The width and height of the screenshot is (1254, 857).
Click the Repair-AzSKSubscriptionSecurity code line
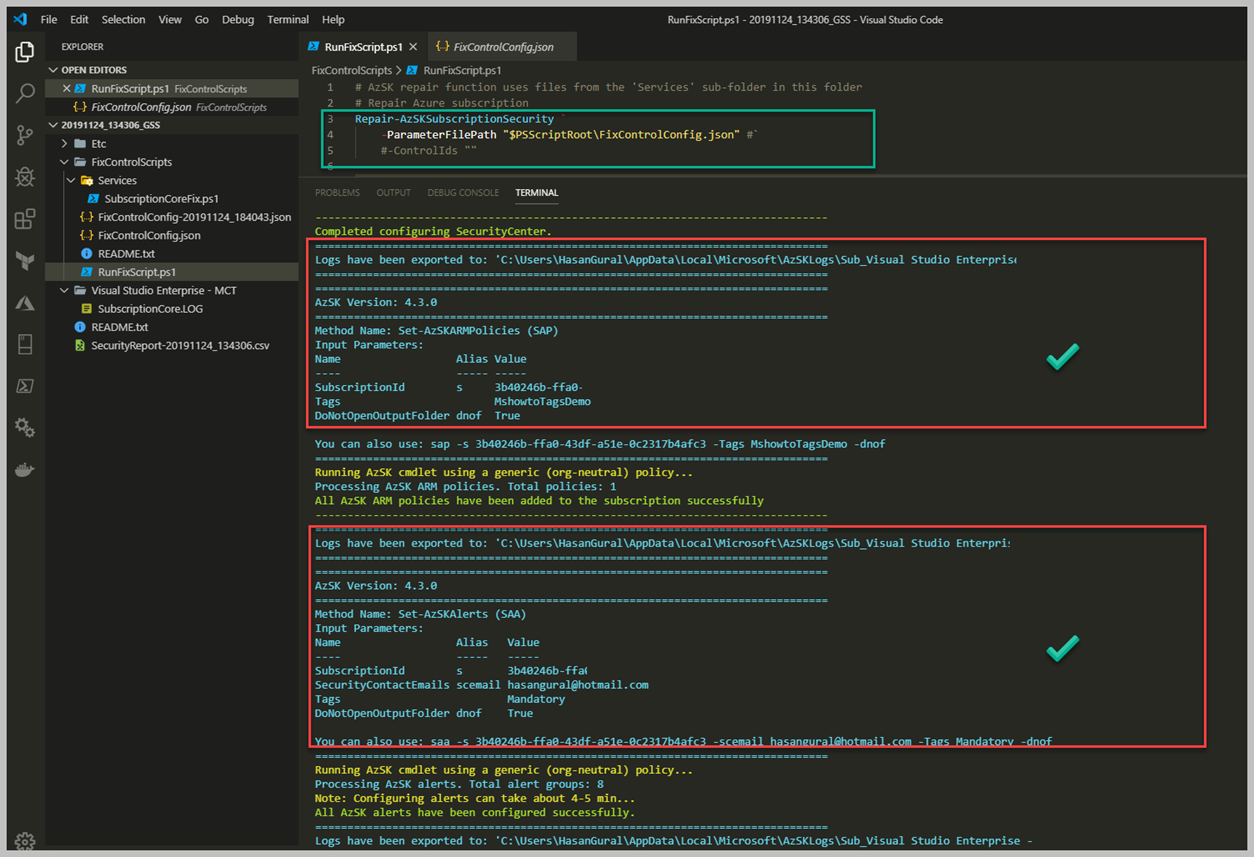coord(458,119)
